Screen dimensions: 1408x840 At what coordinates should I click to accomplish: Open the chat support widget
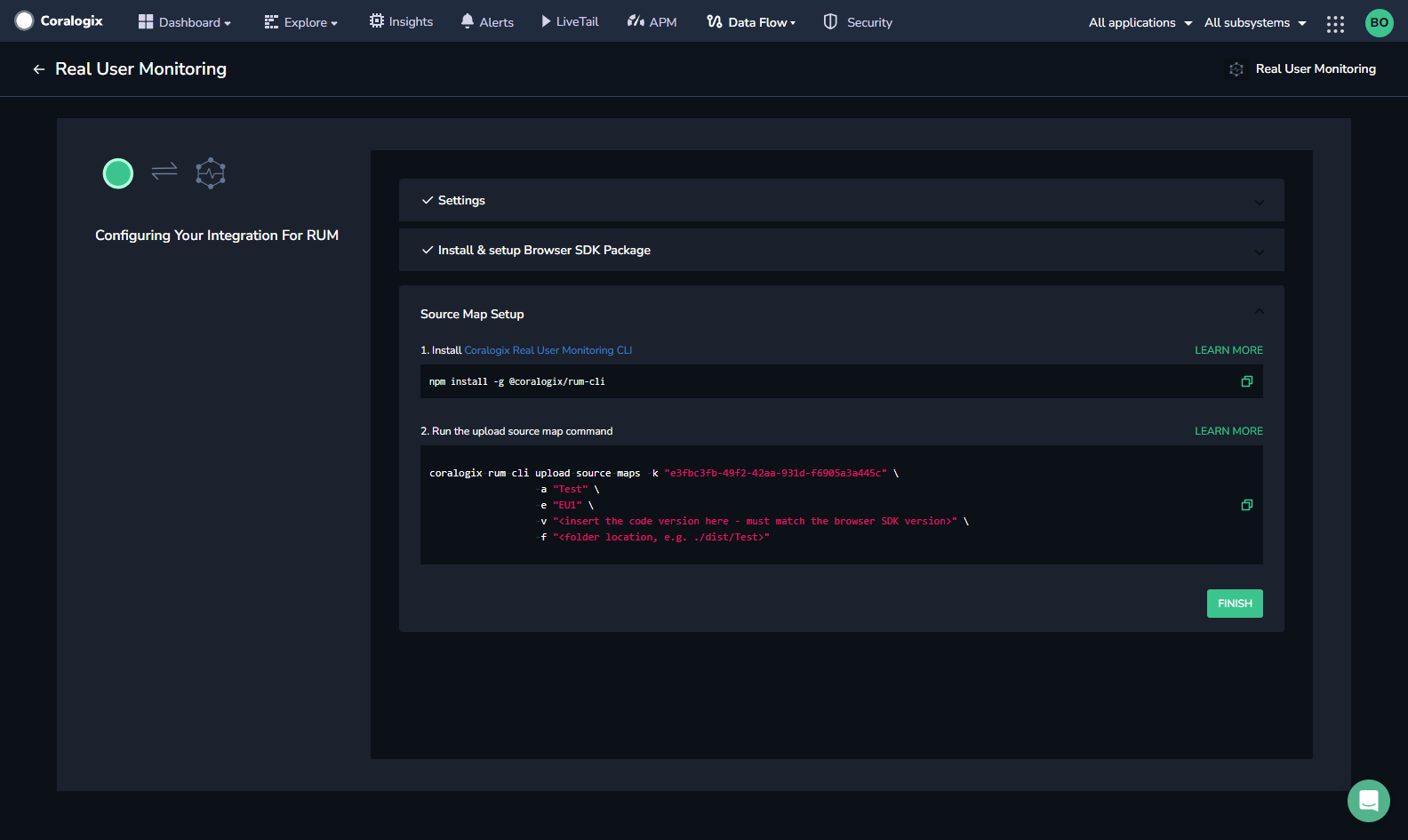click(1369, 801)
